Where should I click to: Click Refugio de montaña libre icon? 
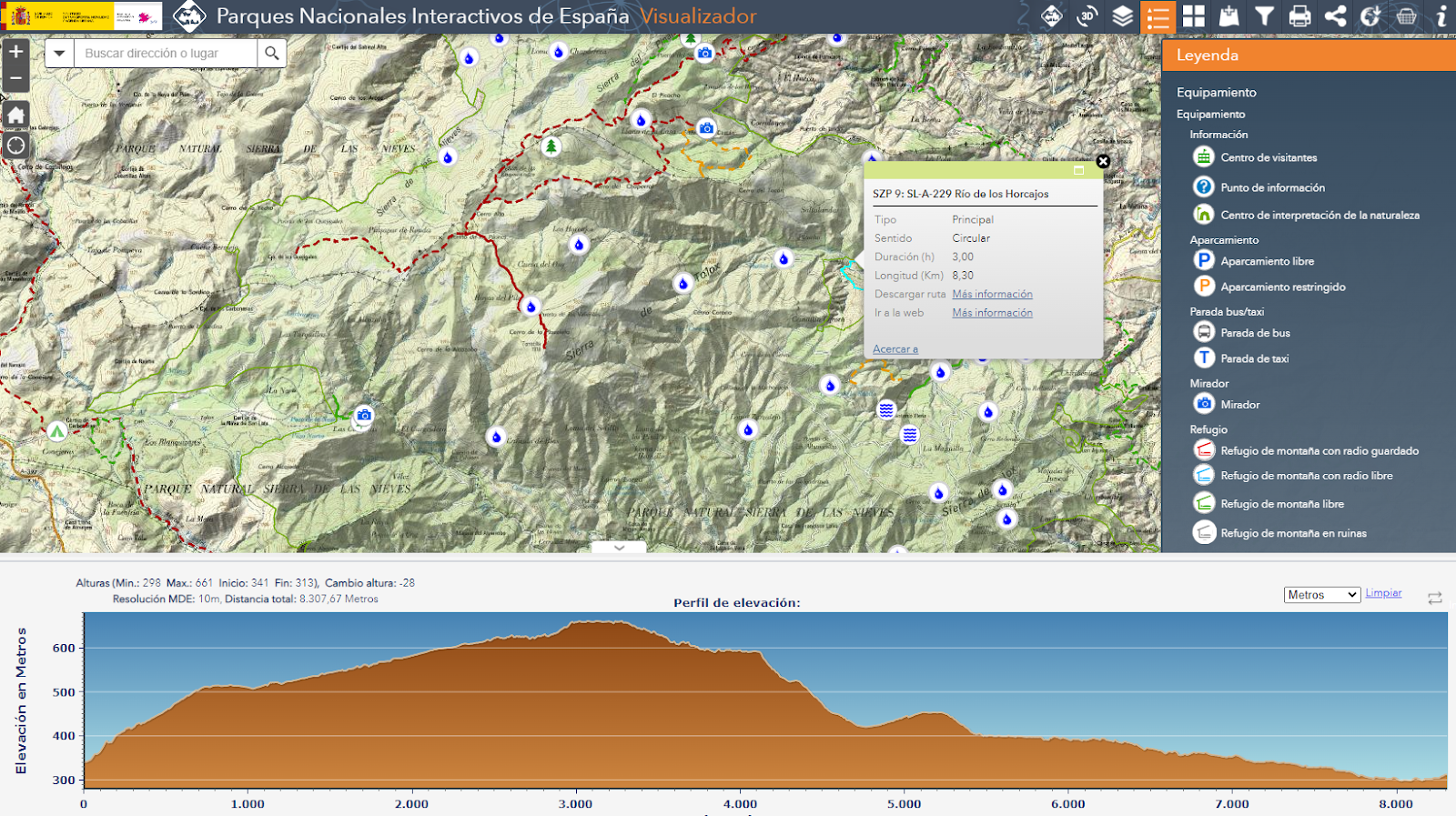click(x=1204, y=502)
